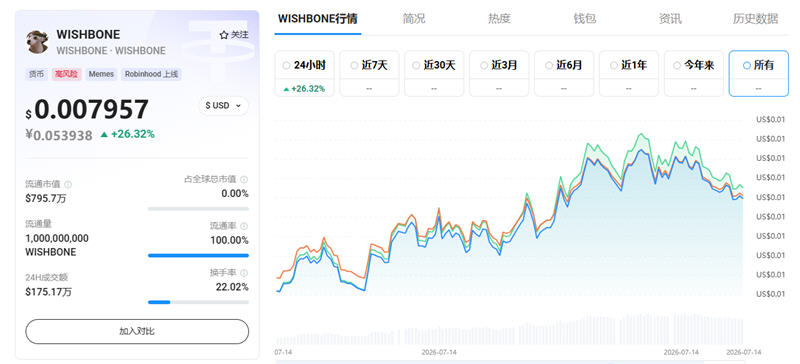Click the star follow icon
The image size is (800, 364).
click(x=223, y=35)
